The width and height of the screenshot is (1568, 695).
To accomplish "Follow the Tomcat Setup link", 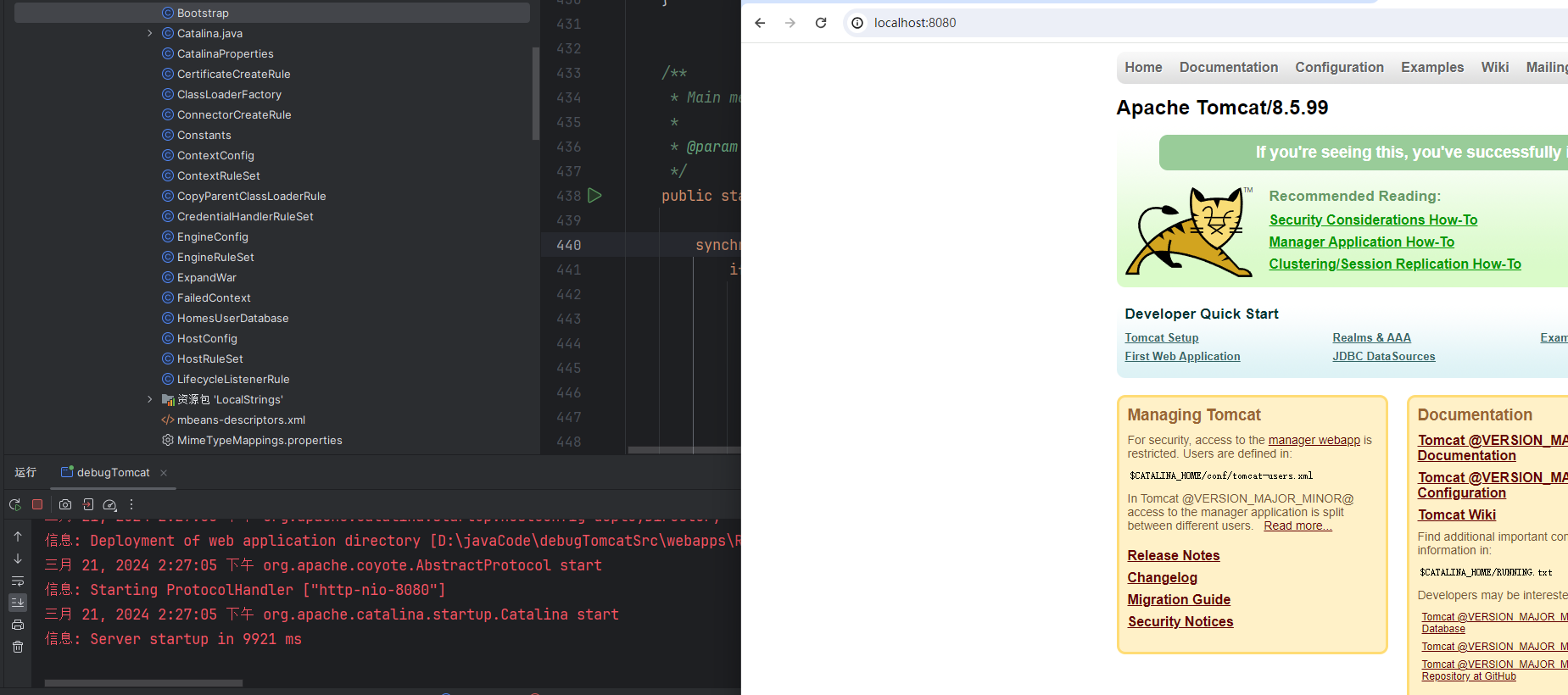I will tap(1161, 337).
